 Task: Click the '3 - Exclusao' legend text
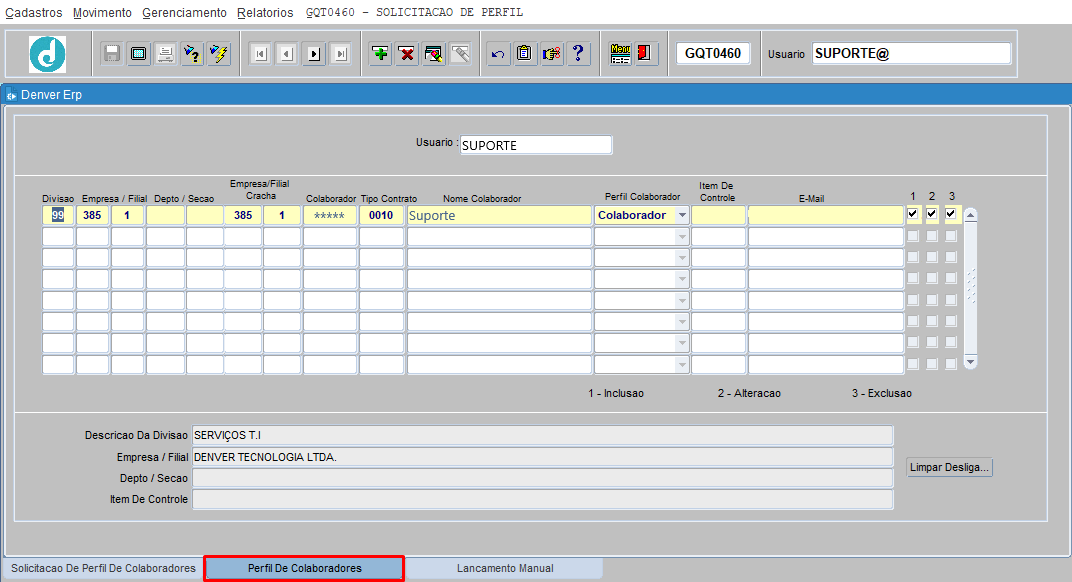(882, 393)
